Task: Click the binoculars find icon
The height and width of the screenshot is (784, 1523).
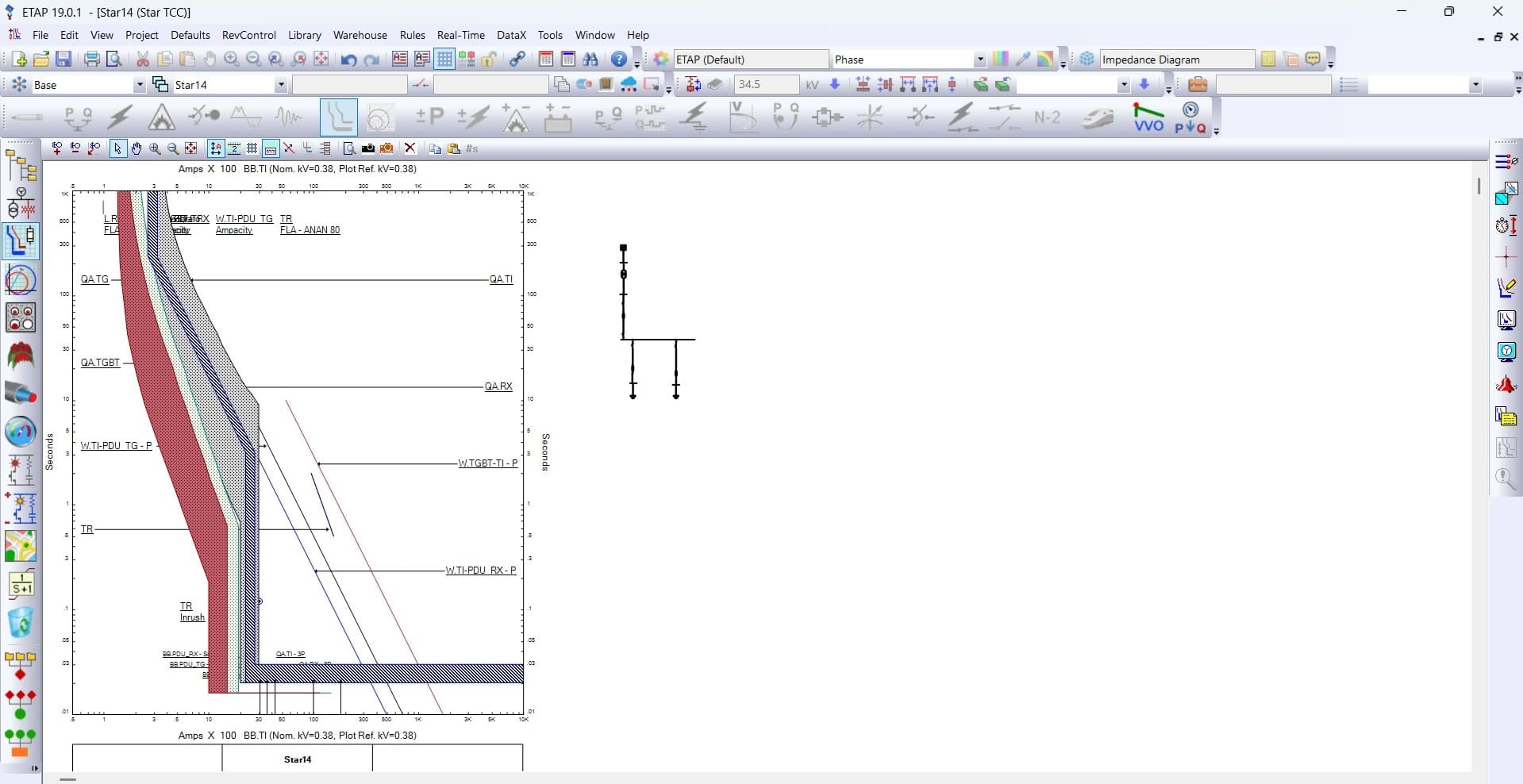Action: click(x=590, y=60)
